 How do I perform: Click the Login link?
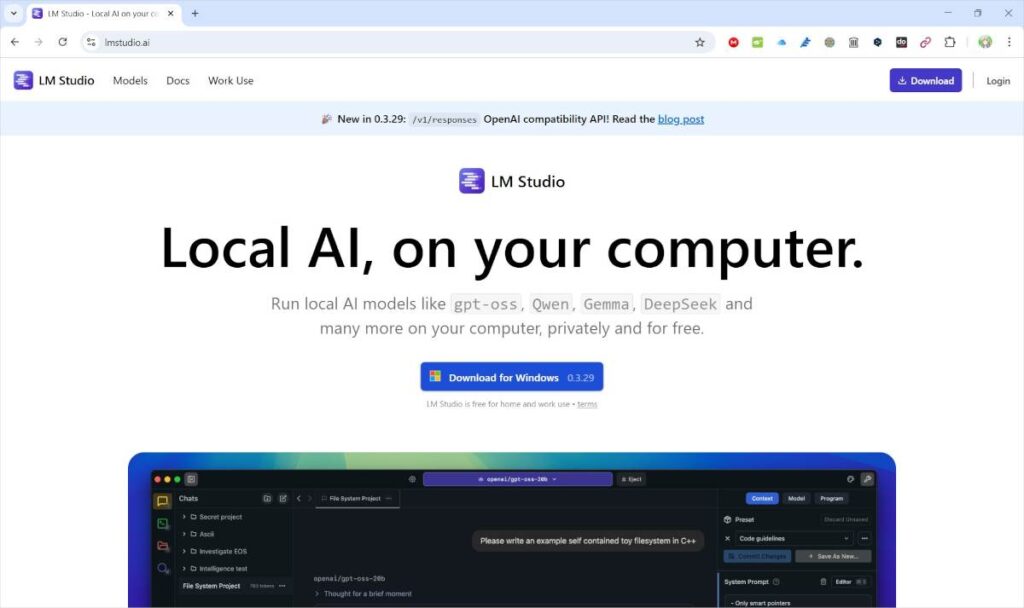click(x=998, y=81)
